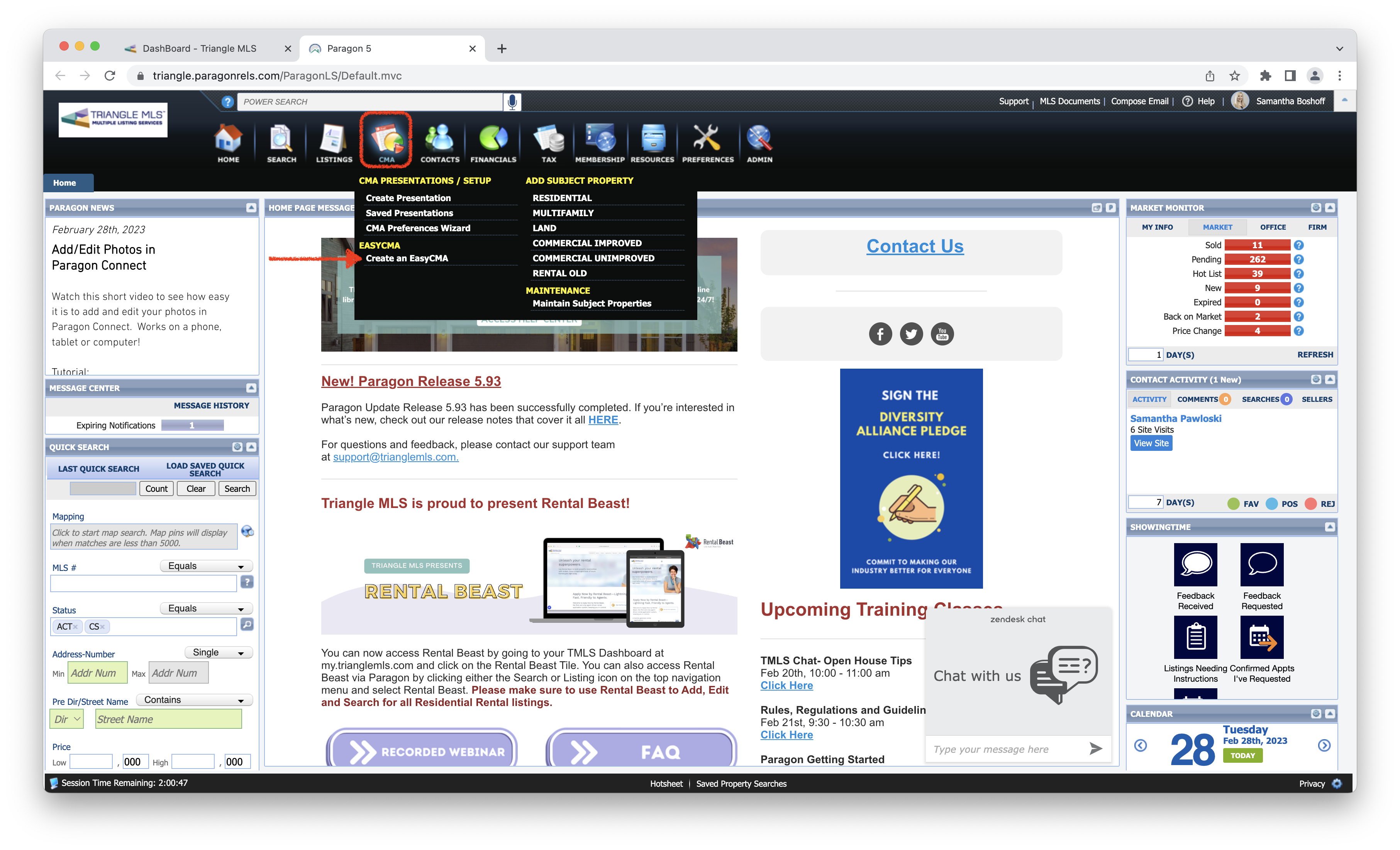Open Listings Needing Instructions icon
1400x850 pixels.
coord(1195,637)
